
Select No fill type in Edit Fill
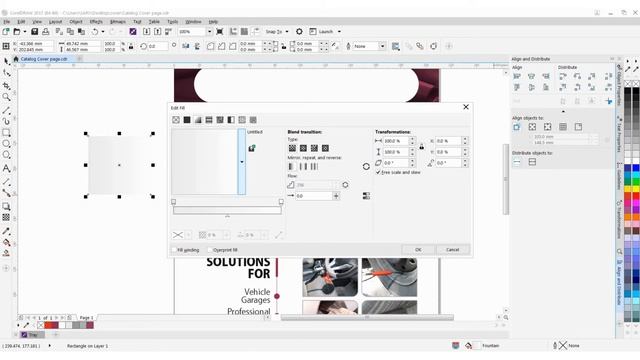(176, 120)
